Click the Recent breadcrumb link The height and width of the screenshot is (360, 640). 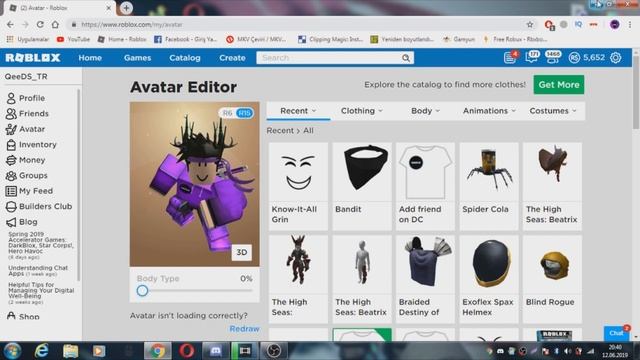click(280, 131)
